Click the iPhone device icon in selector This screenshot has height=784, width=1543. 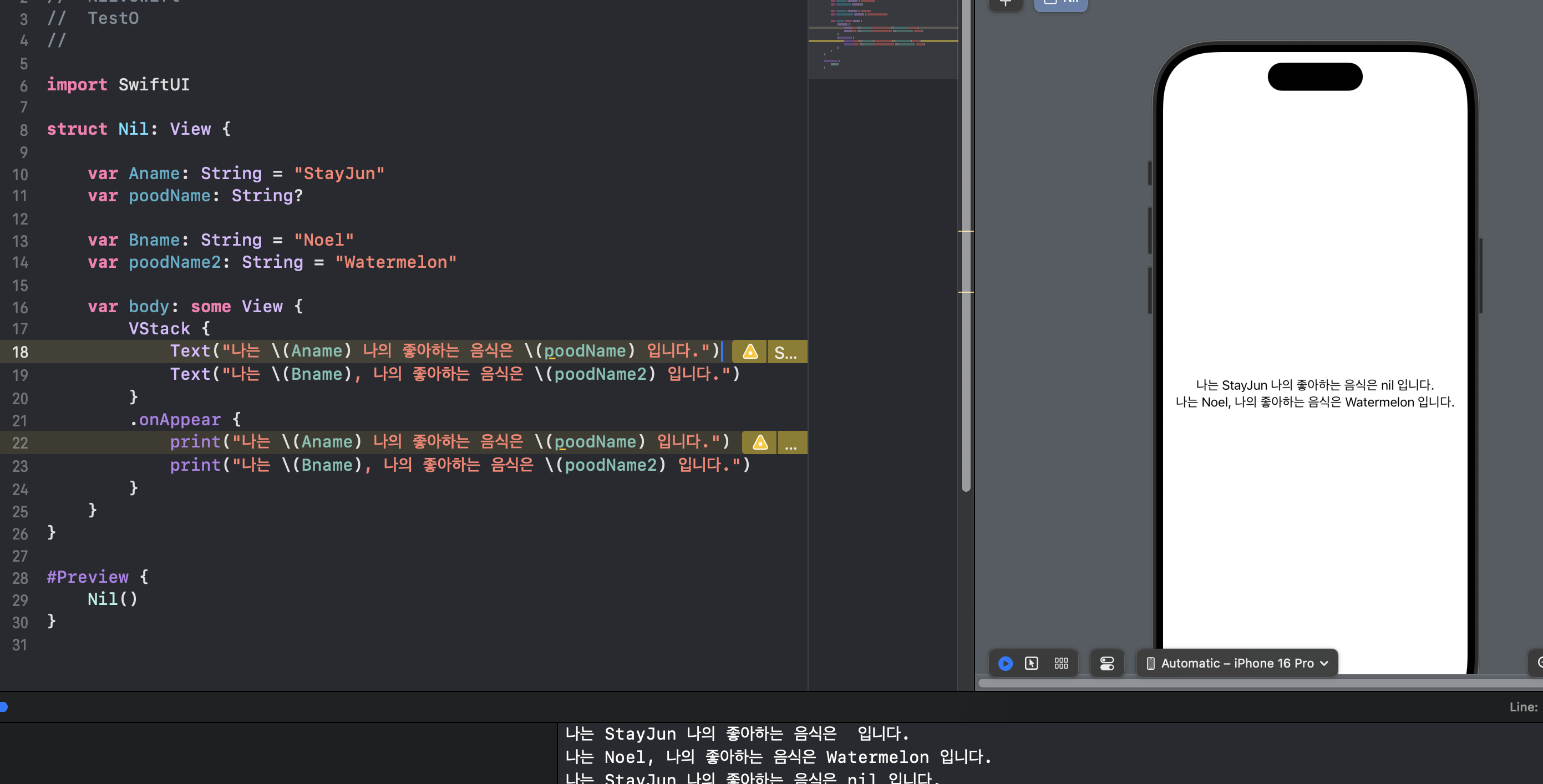point(1150,663)
